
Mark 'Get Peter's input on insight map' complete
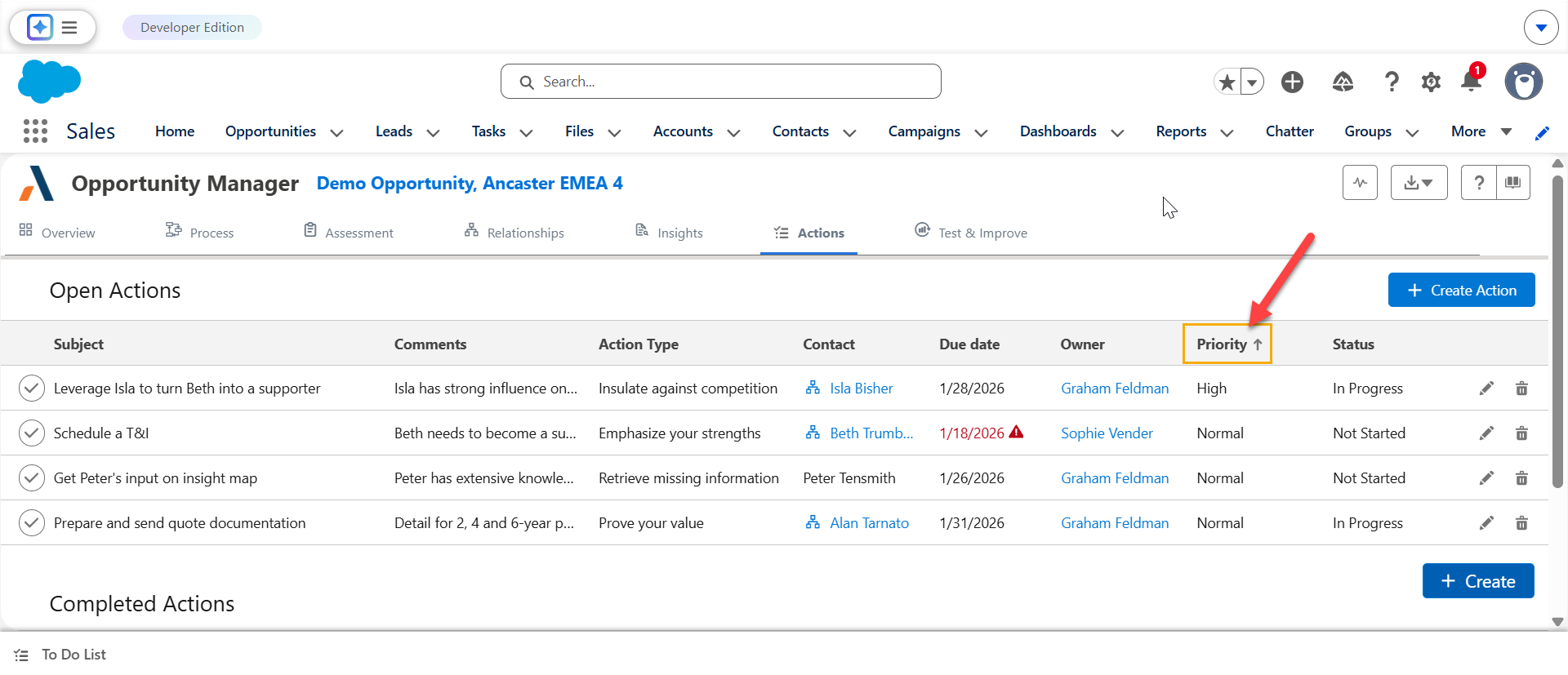[x=32, y=478]
